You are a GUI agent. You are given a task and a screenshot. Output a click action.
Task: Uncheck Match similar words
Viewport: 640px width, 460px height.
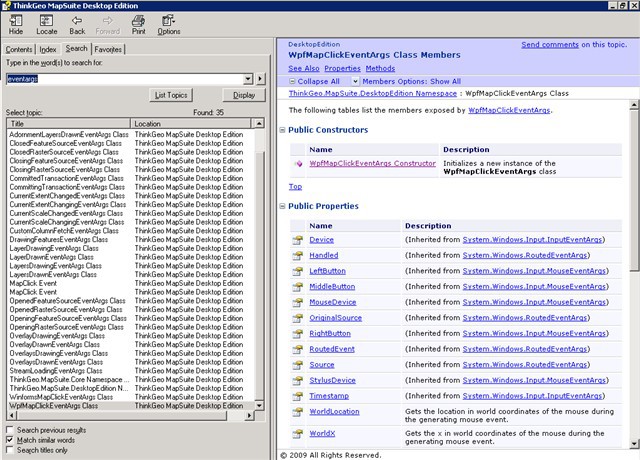(x=10, y=440)
